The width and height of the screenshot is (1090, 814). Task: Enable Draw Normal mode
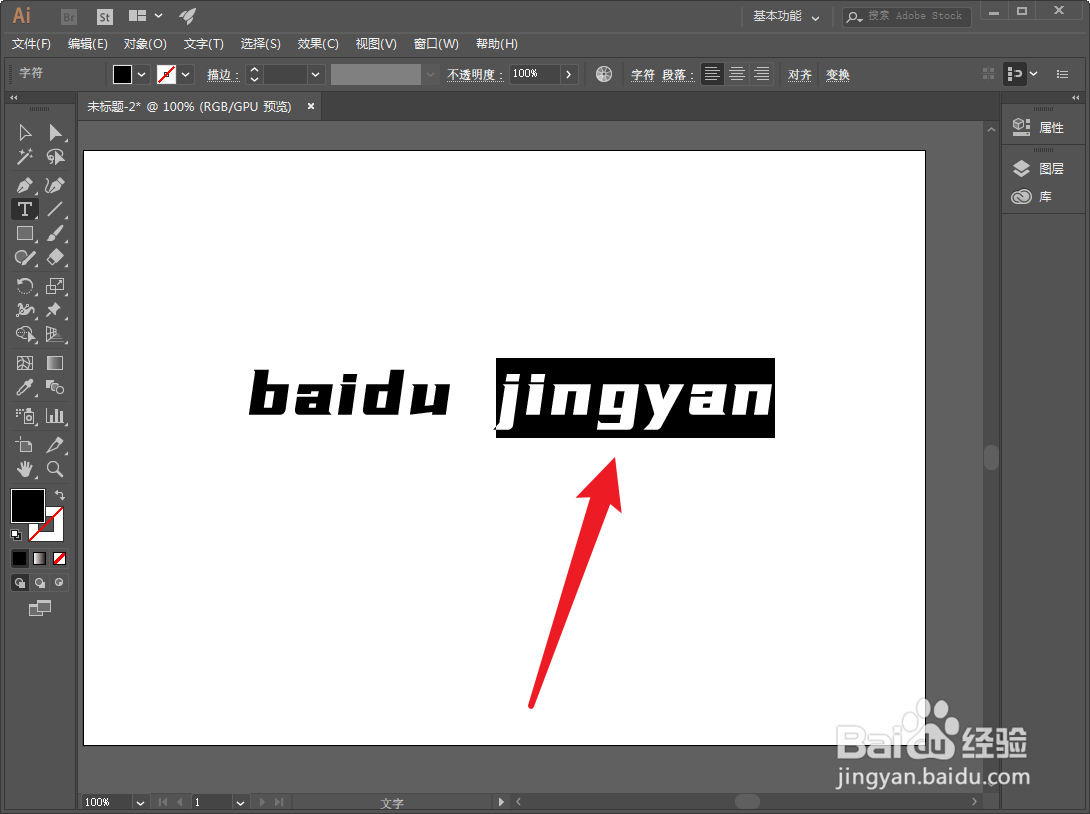click(19, 583)
